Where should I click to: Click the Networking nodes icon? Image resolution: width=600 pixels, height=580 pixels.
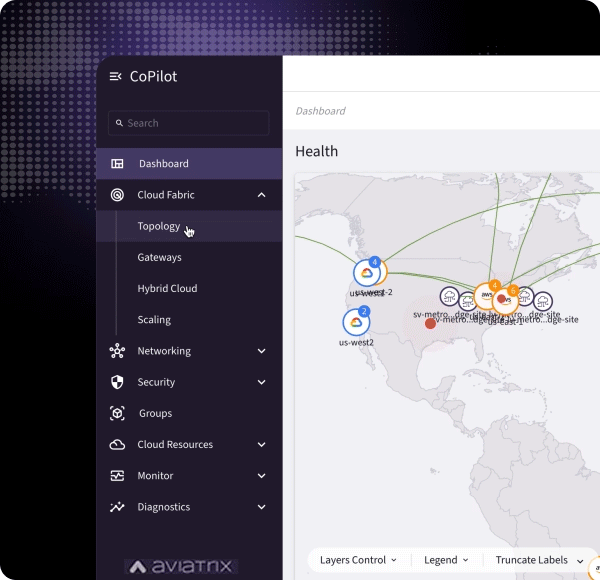click(x=117, y=351)
